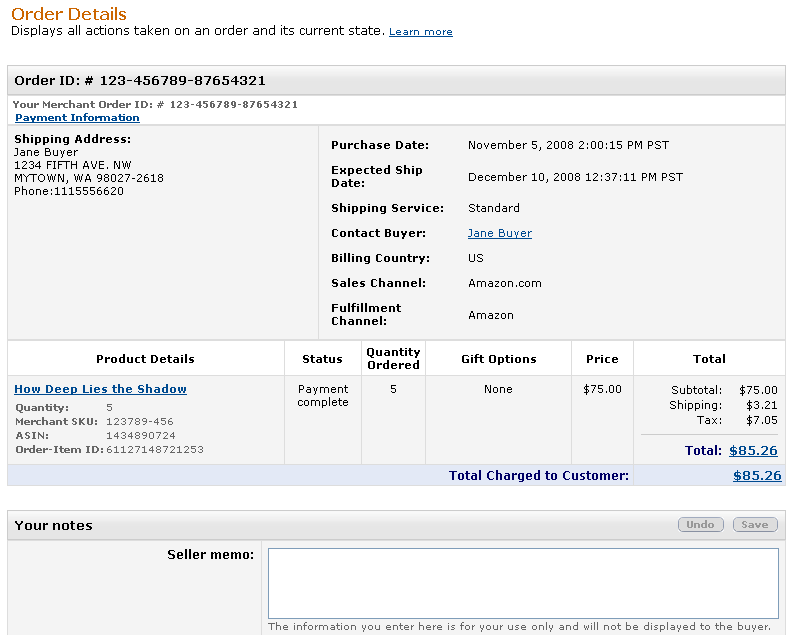794x635 pixels.
Task: Click the Payment Information link
Action: coord(77,118)
